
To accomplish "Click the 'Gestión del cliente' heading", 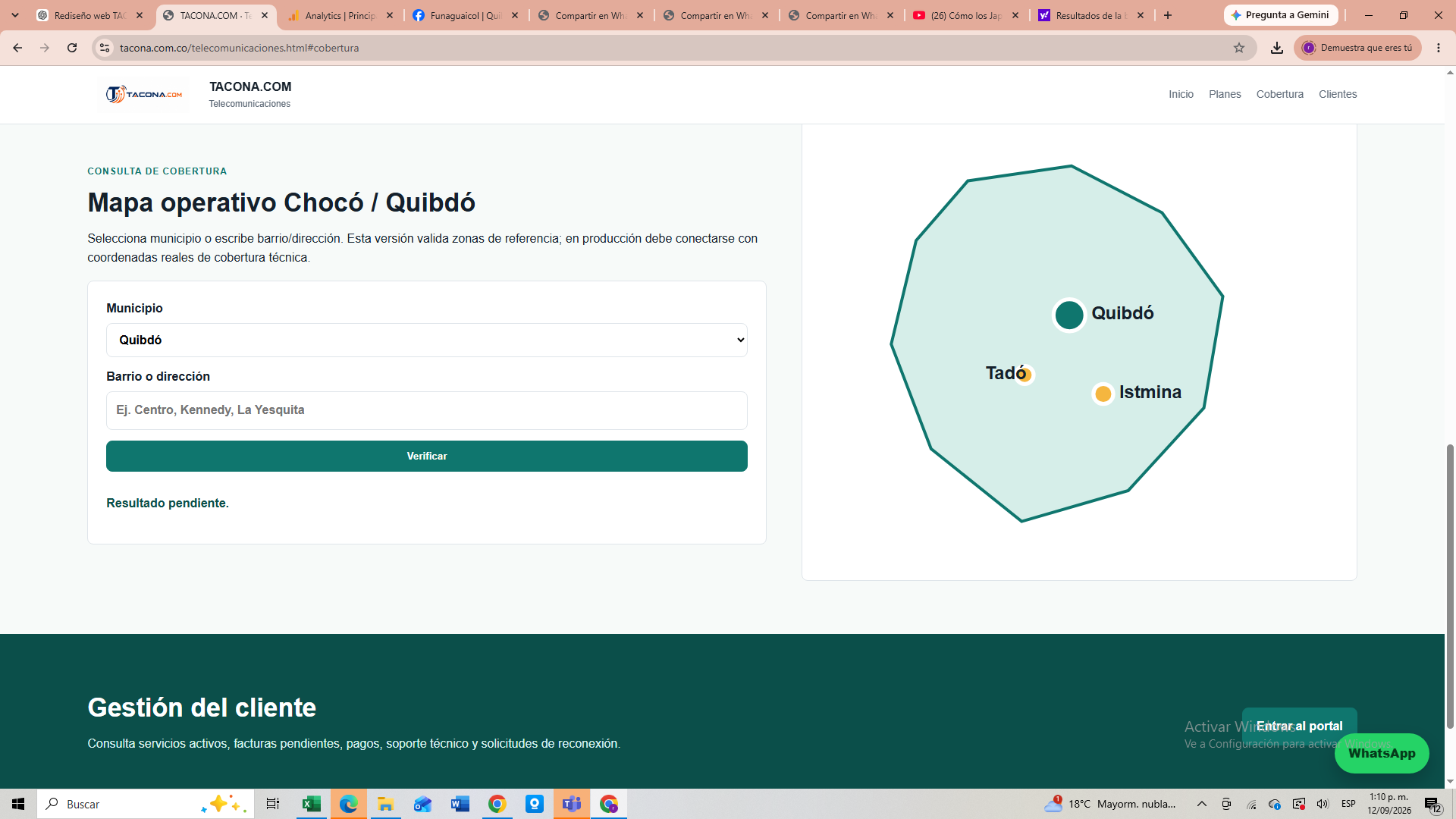I will (x=202, y=708).
